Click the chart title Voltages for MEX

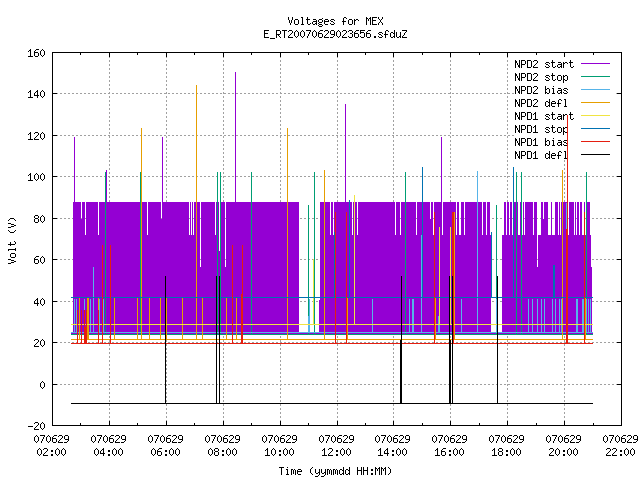335,21
